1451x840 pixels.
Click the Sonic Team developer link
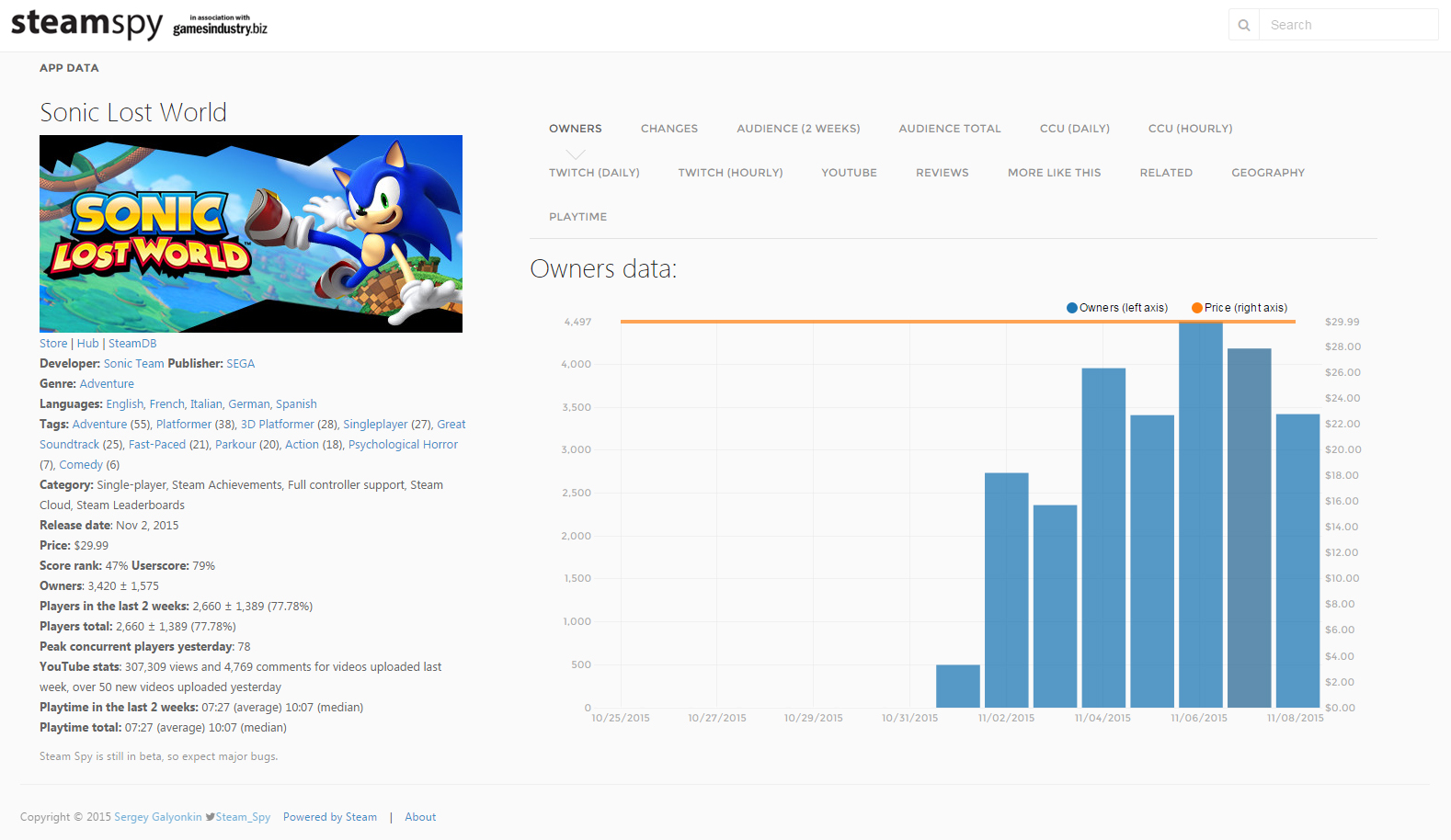coord(133,364)
